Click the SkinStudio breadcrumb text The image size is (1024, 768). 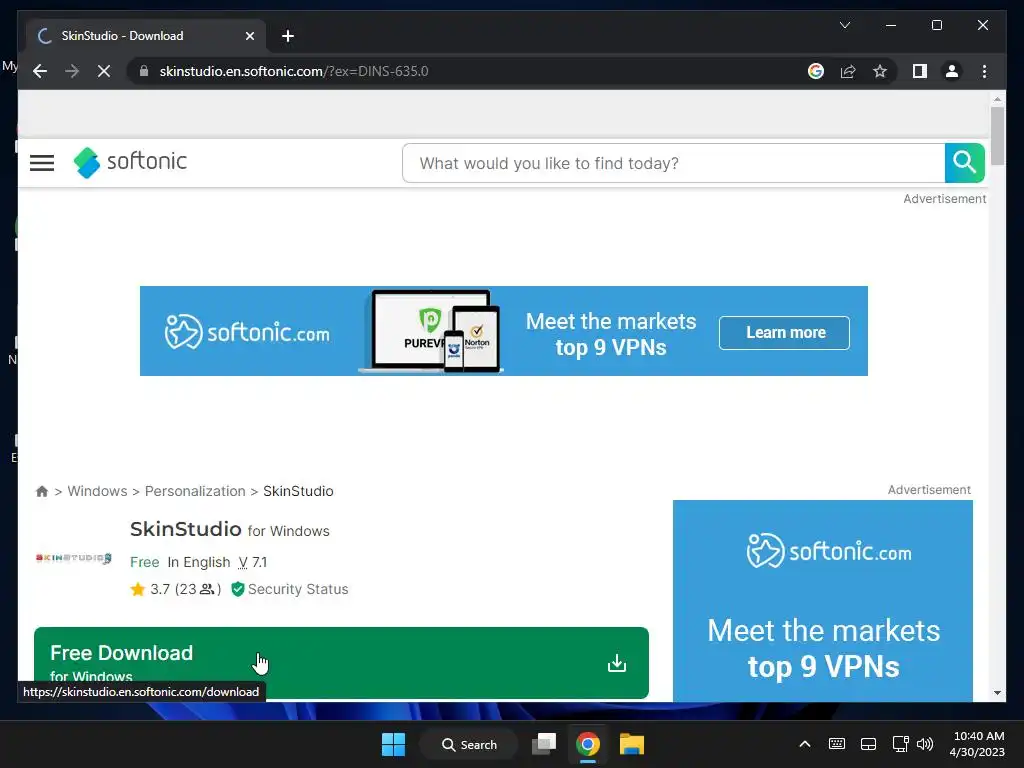coord(298,491)
